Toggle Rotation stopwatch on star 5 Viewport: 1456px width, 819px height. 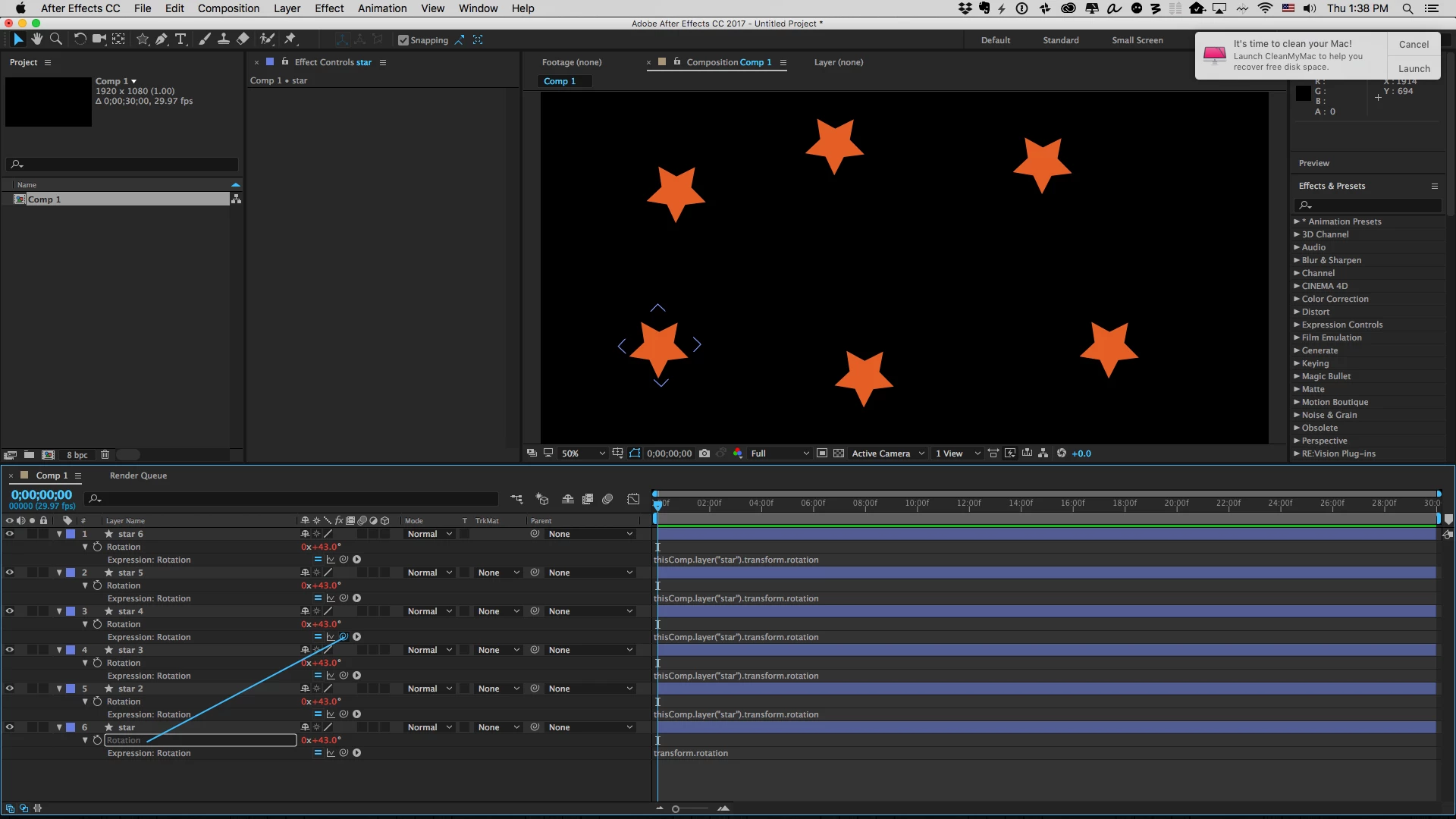pos(97,585)
